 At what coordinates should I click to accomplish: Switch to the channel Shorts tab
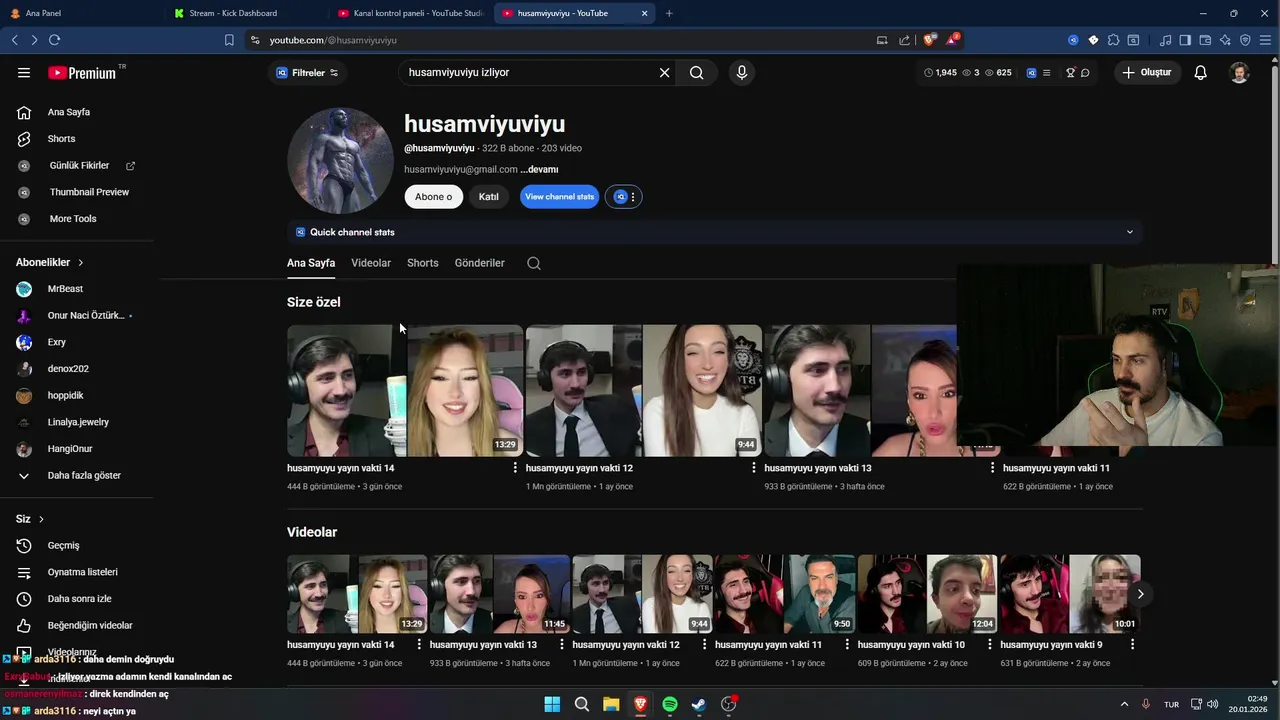point(423,263)
